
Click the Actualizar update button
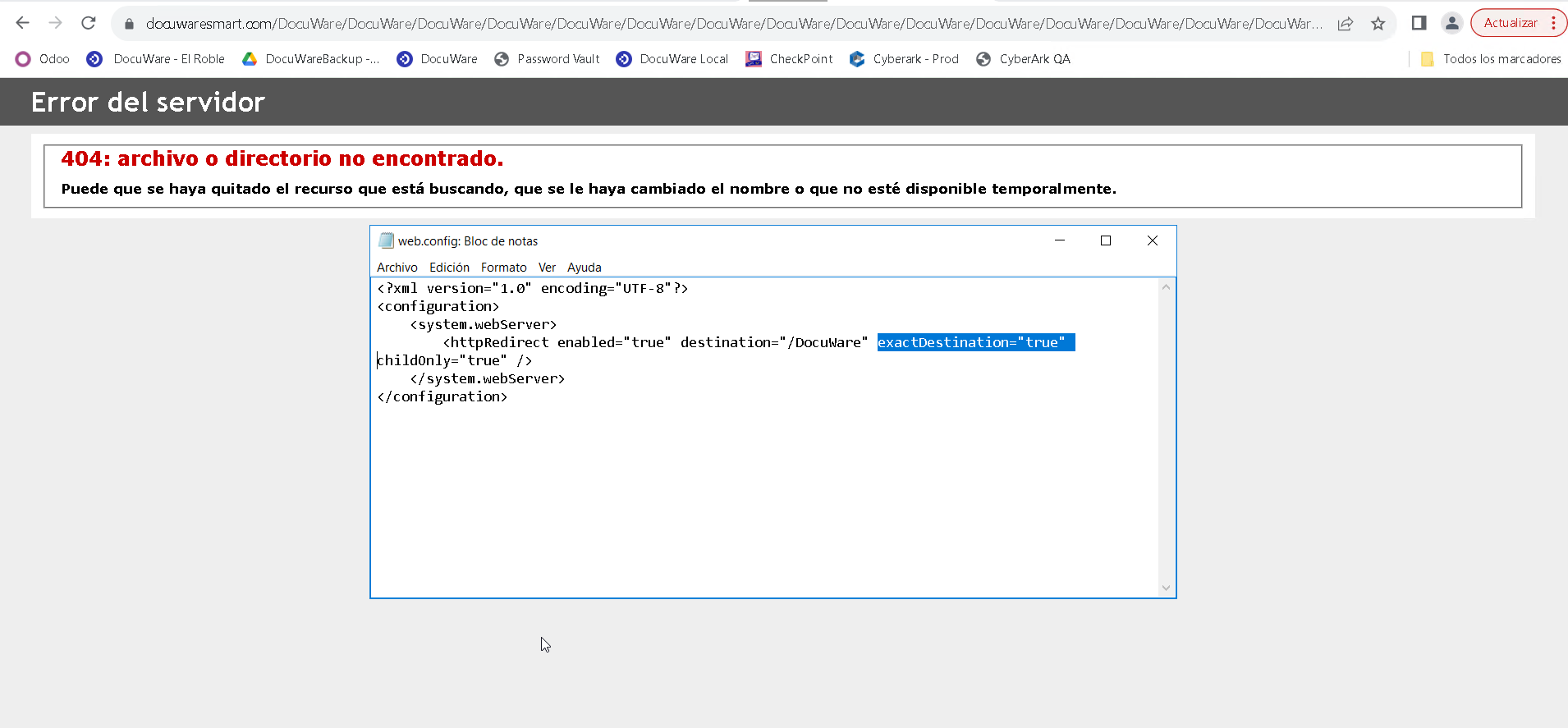(1510, 23)
